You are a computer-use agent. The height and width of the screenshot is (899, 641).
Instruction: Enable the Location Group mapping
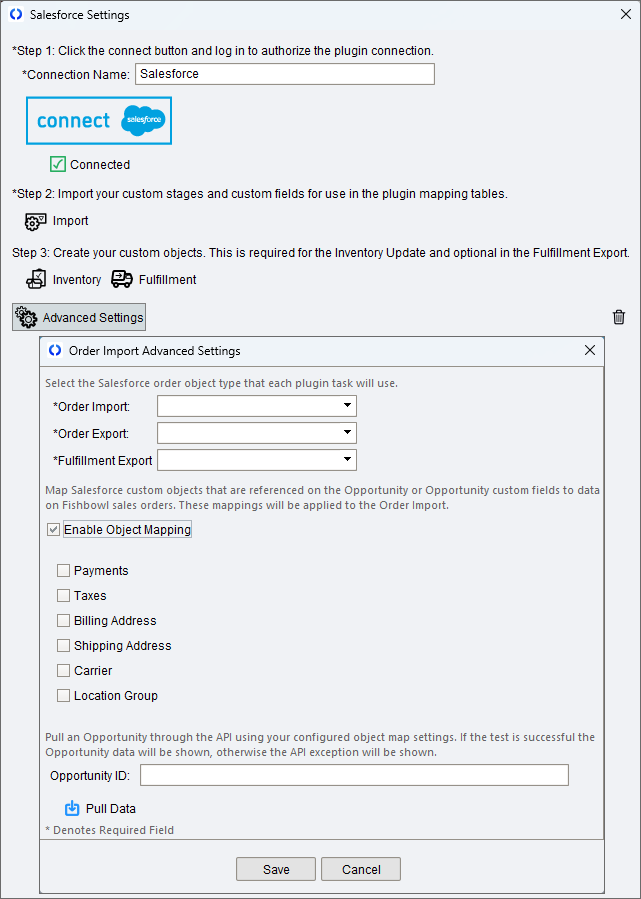click(62, 695)
